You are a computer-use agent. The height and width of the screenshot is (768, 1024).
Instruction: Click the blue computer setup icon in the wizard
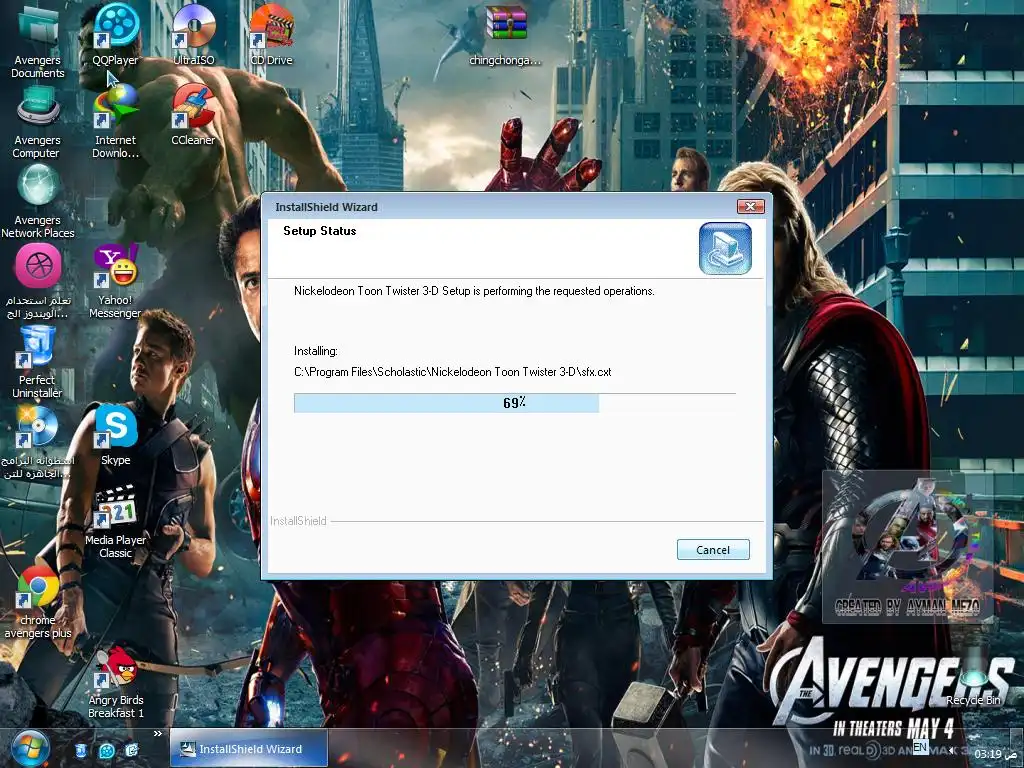point(725,248)
